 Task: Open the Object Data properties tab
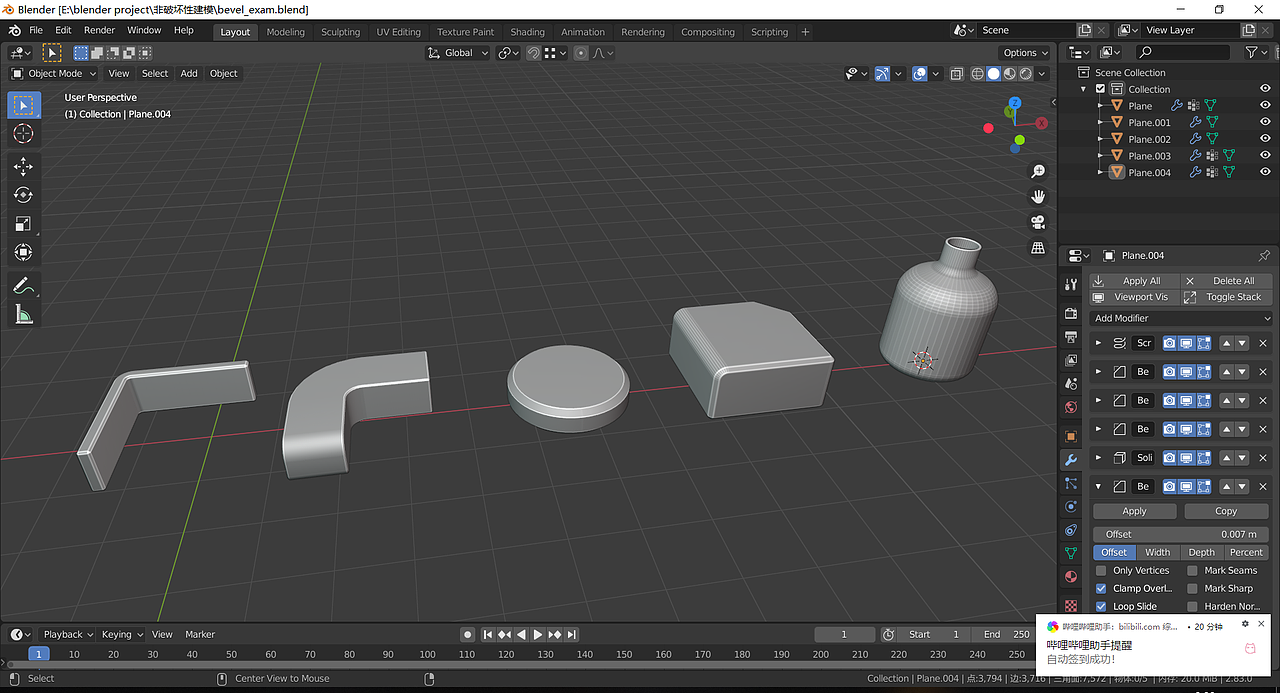pos(1071,553)
